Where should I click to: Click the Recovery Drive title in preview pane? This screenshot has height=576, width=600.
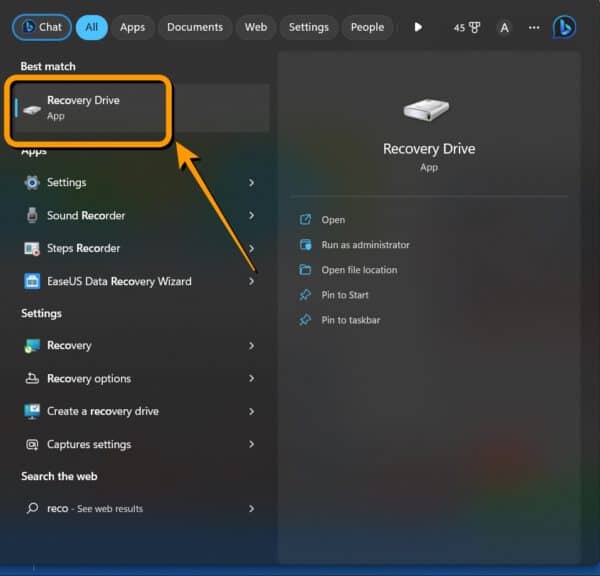(x=429, y=149)
